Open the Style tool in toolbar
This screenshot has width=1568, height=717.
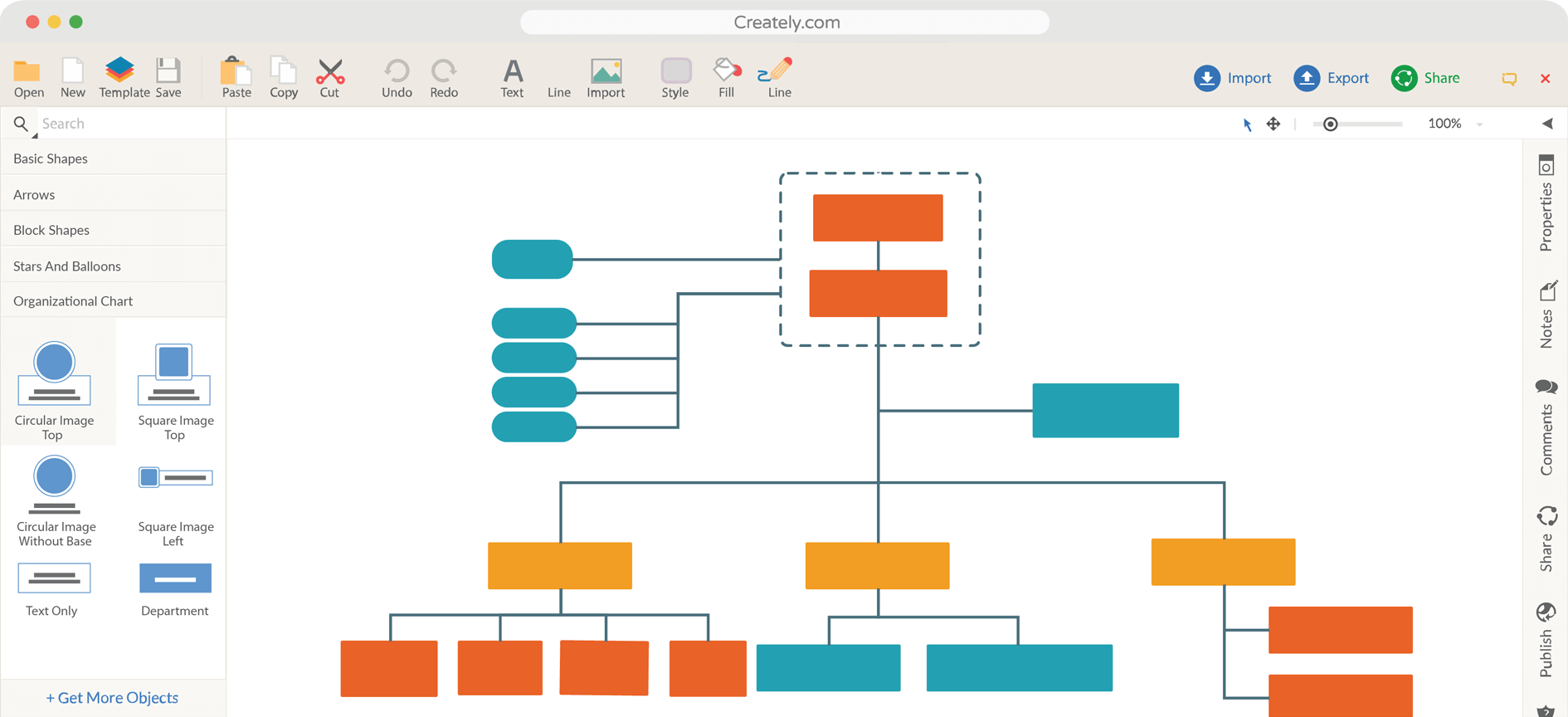pos(675,71)
